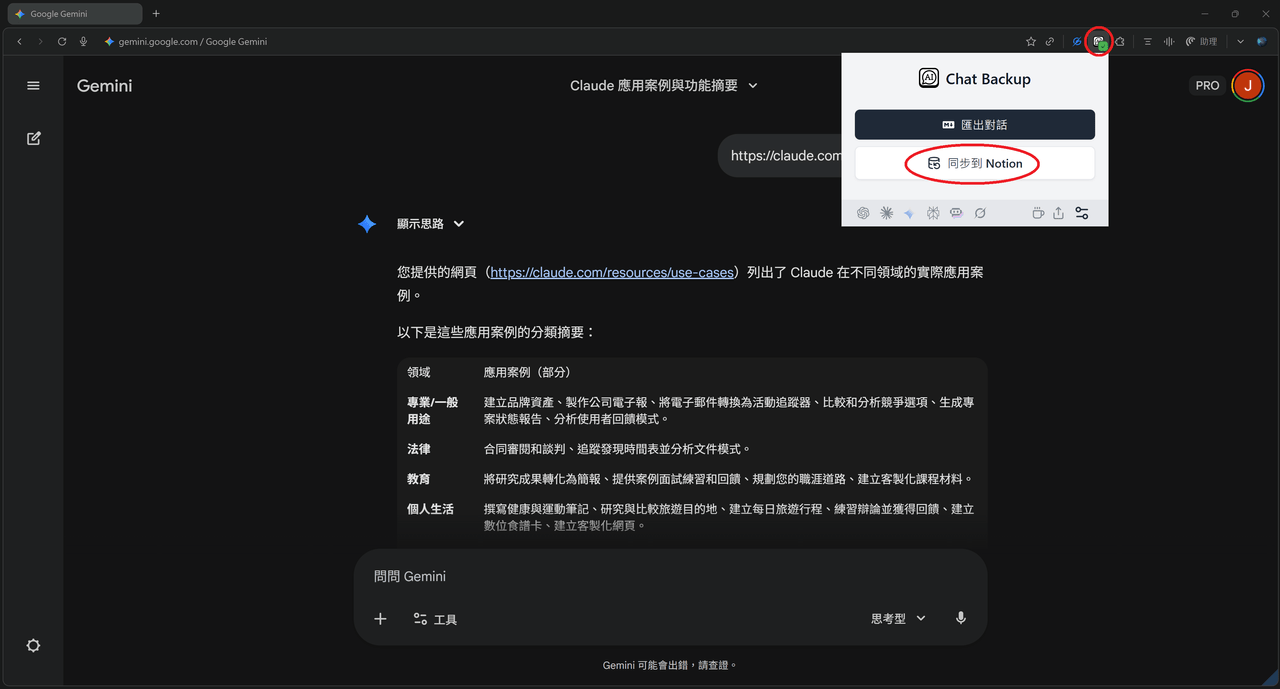Click the 匯出對話 export button

point(975,125)
